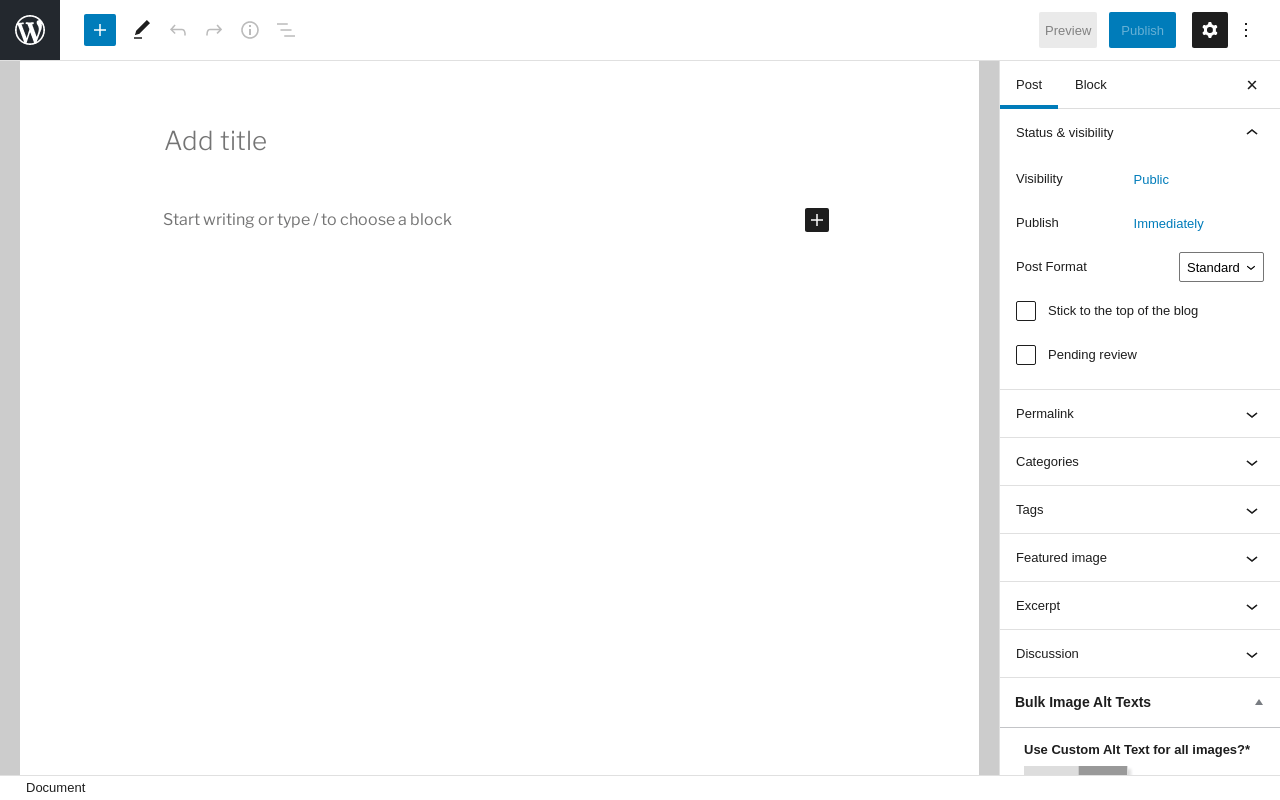Click Document in the bottom breadcrumb
This screenshot has height=800, width=1280.
click(x=56, y=788)
